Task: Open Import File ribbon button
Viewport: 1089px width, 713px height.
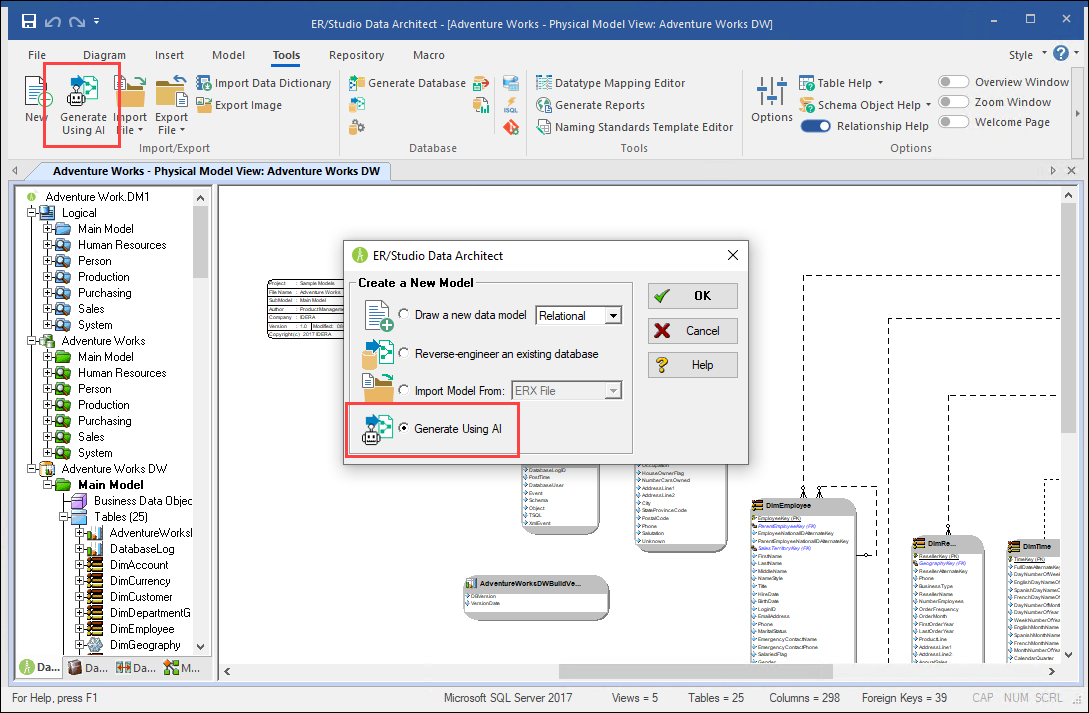Action: (130, 105)
